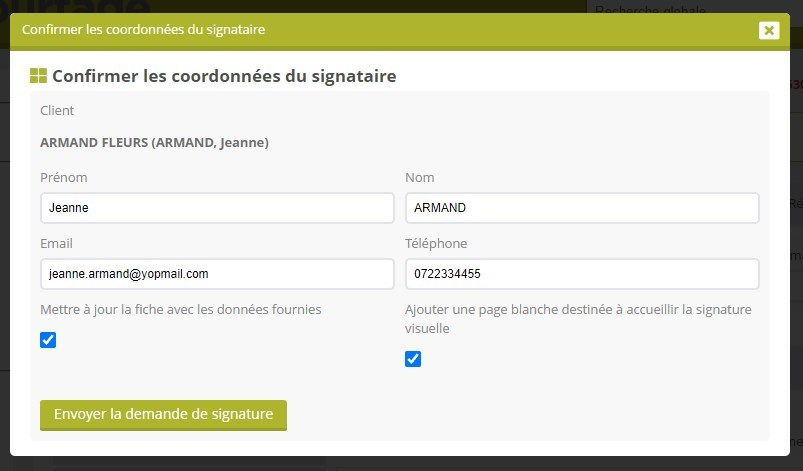Viewport: 803px width, 471px height.
Task: Select the client name ARMAND FLEURS text
Action: (x=154, y=143)
